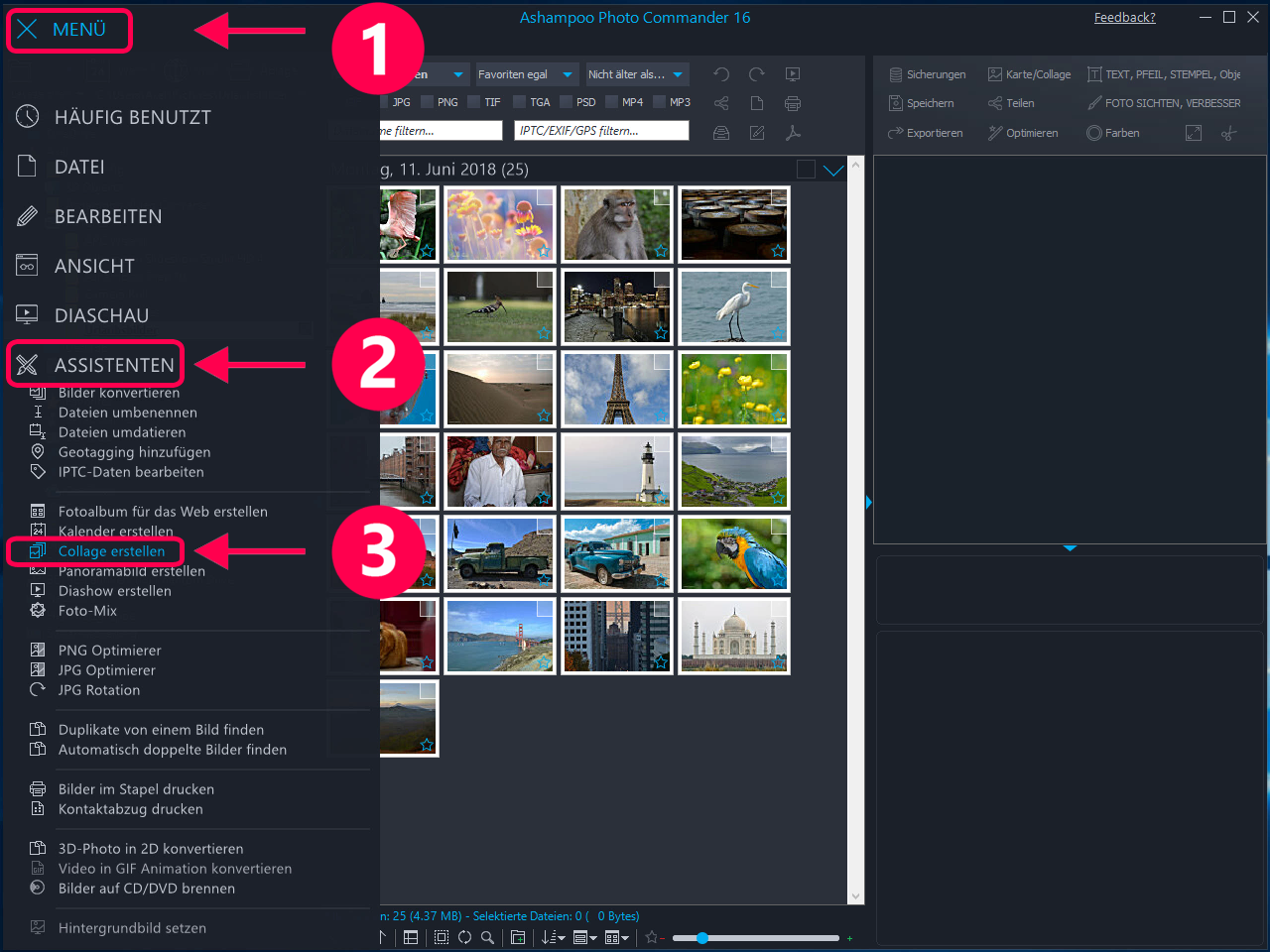1270x952 pixels.
Task: Open Karte/Collage in the right toolbar
Action: pyautogui.click(x=1030, y=74)
